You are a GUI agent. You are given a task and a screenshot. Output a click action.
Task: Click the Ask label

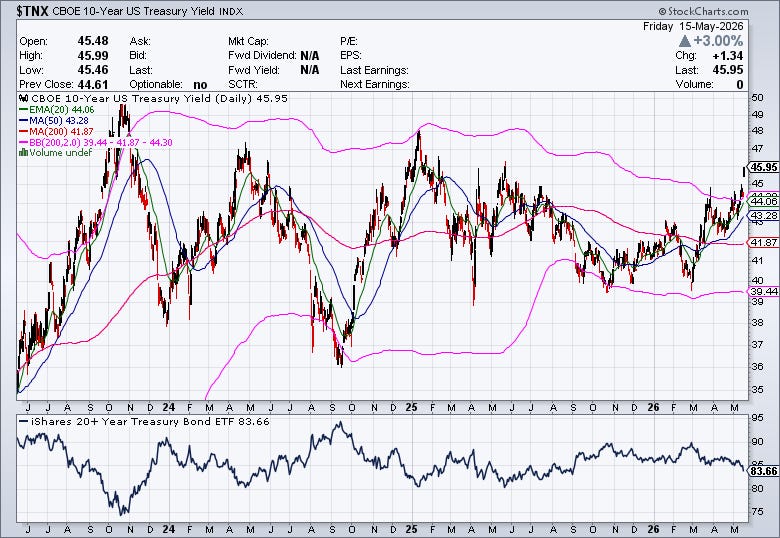(140, 41)
